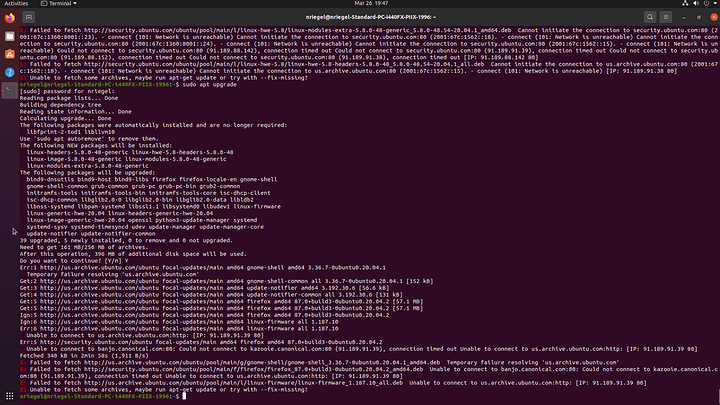Restore the terminal window size
Viewport: 720px width, 405px height.
(697, 18)
